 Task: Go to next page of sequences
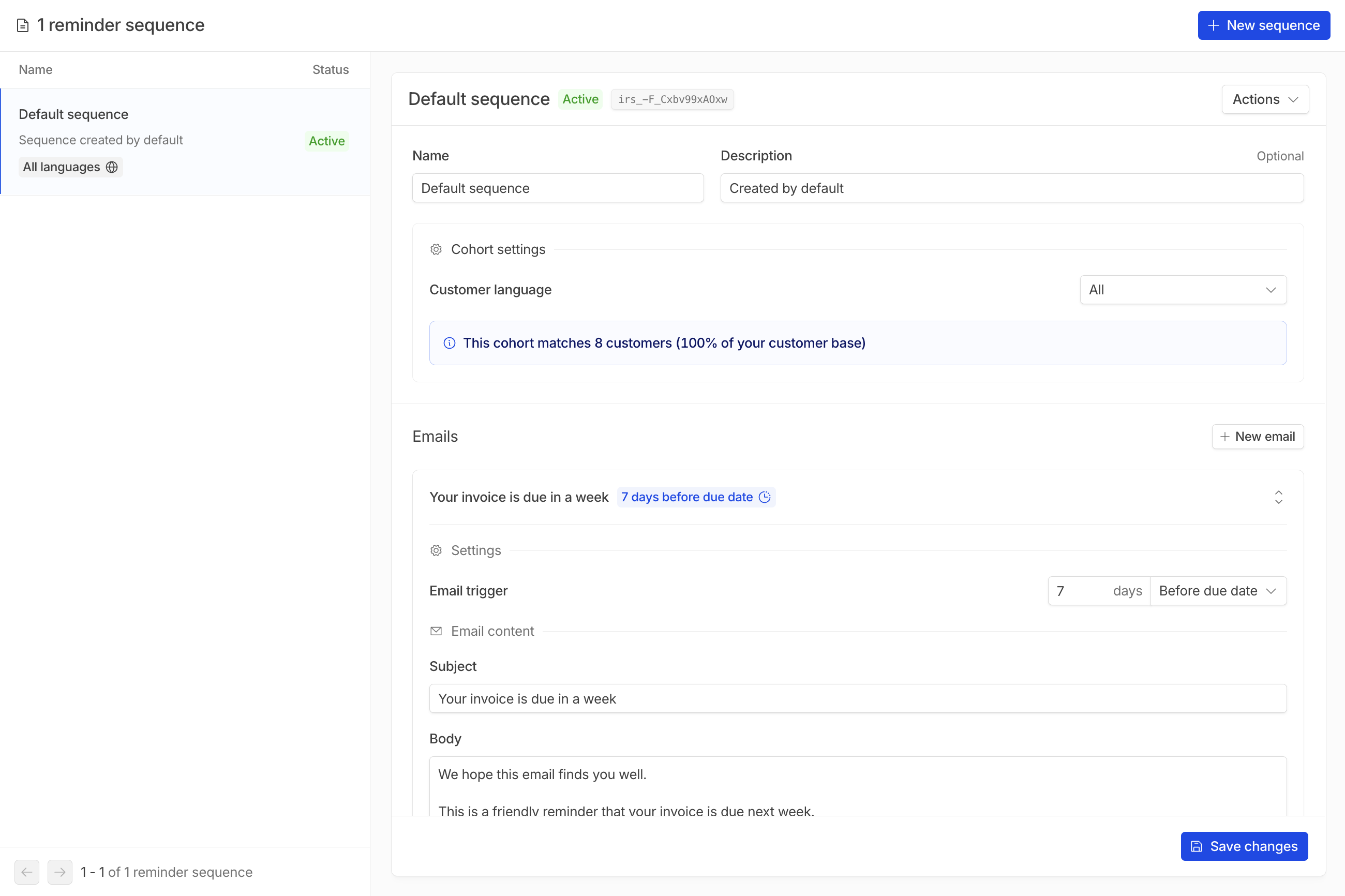click(x=60, y=872)
